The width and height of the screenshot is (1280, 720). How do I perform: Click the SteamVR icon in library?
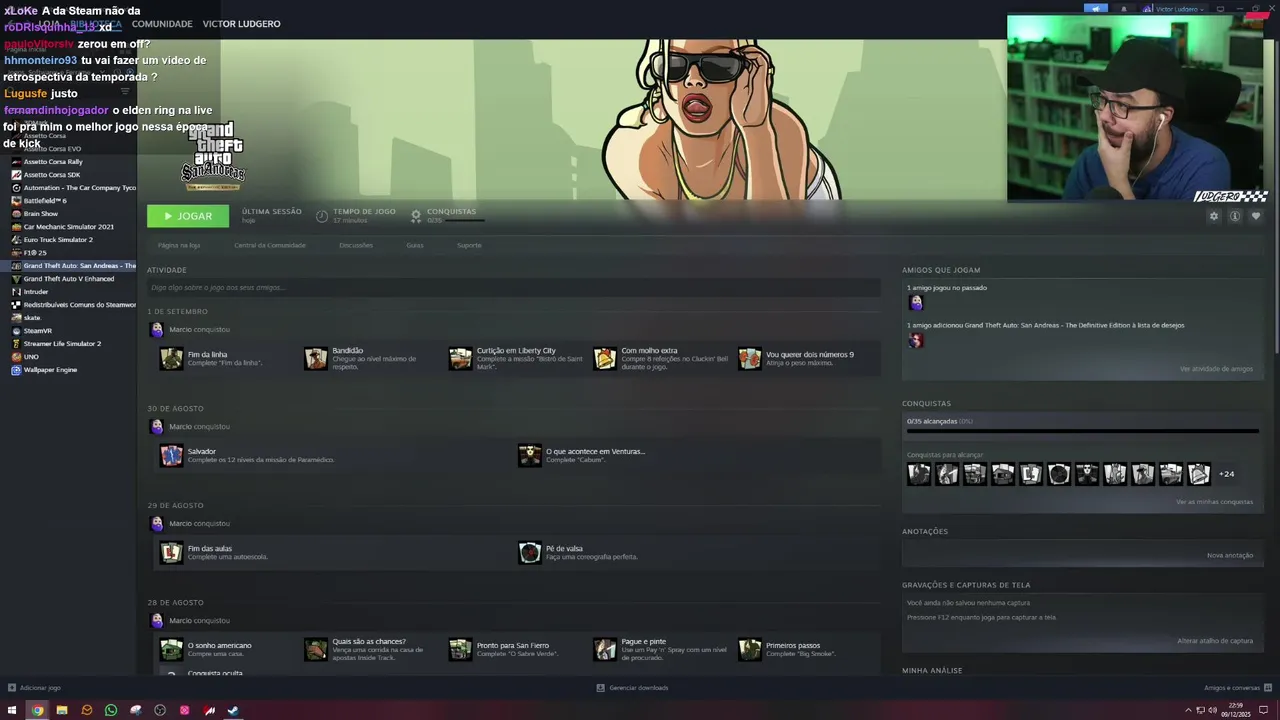16,331
